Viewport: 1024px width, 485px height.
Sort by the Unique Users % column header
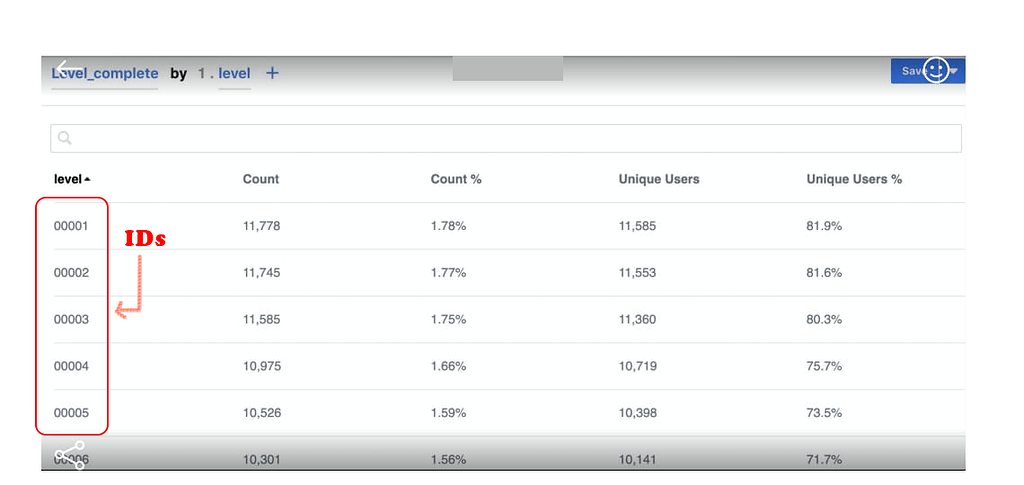point(854,179)
